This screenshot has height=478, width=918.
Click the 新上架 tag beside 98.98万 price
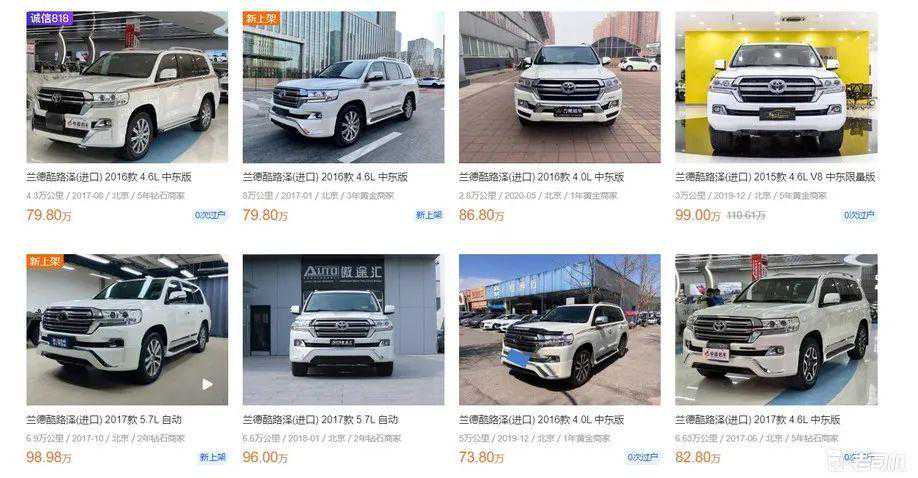(x=212, y=457)
